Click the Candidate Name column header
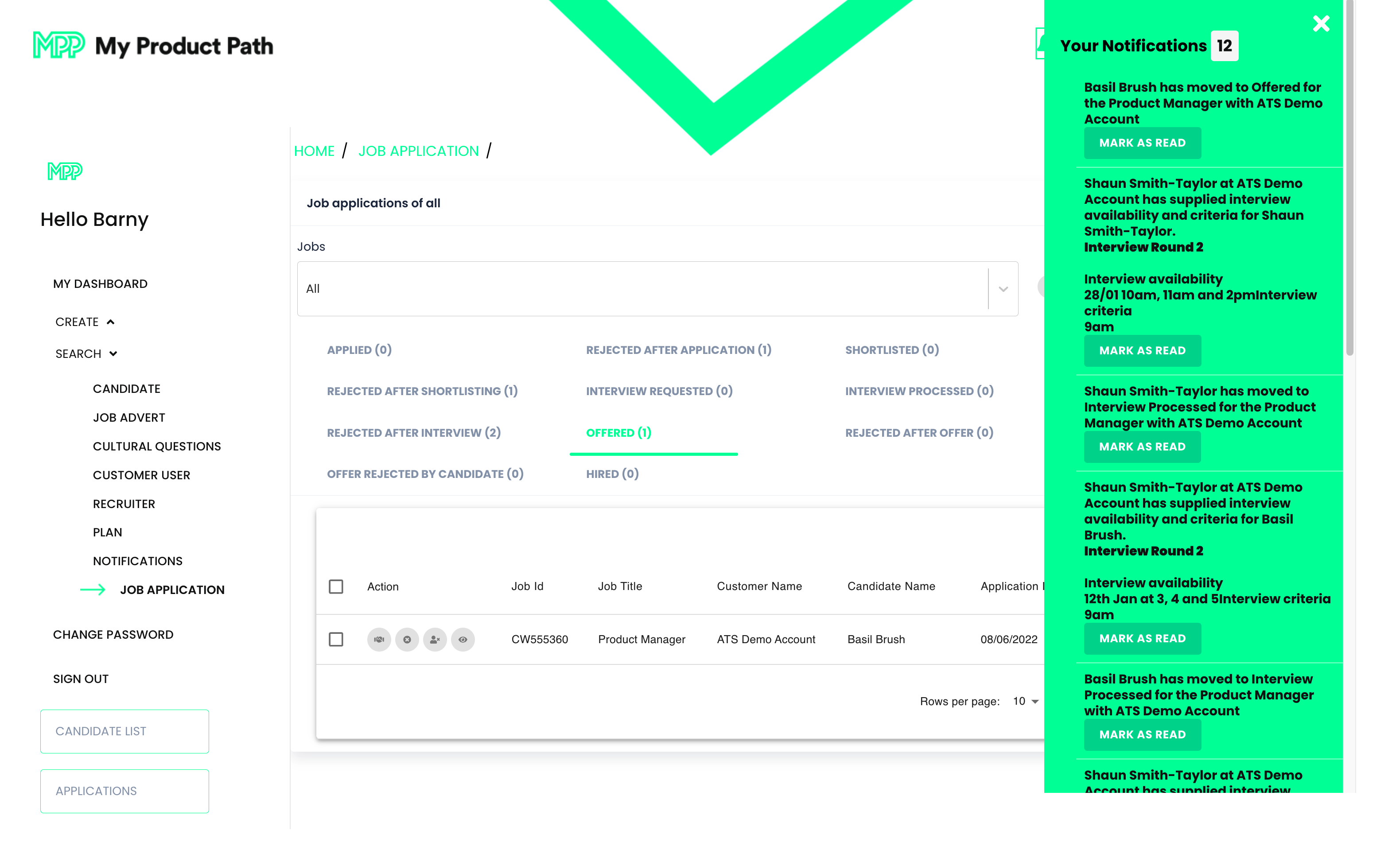Image resolution: width=1400 pixels, height=854 pixels. tap(891, 586)
